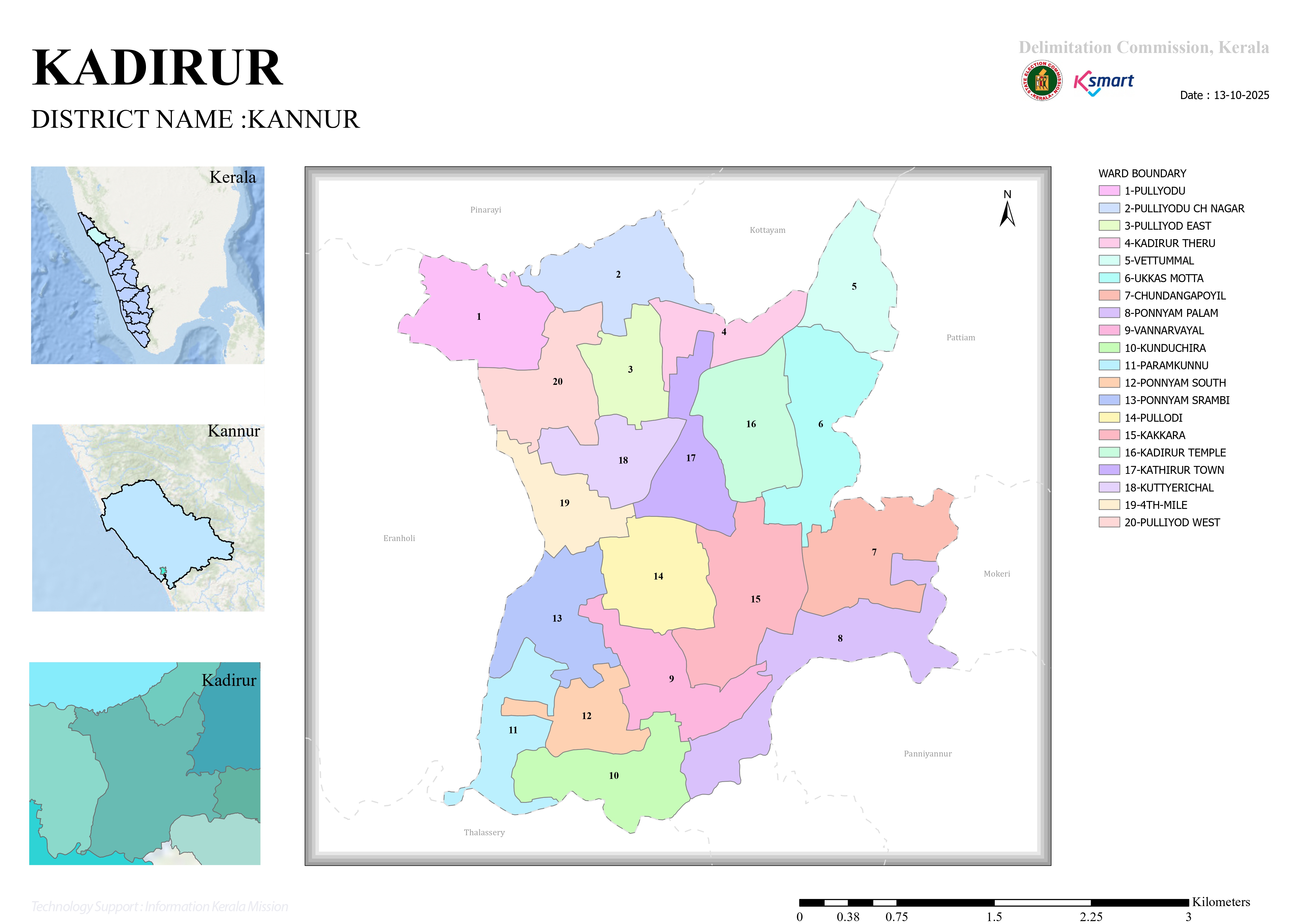Click the DISTRICT NAME :KANNUR subtitle

coord(195,120)
